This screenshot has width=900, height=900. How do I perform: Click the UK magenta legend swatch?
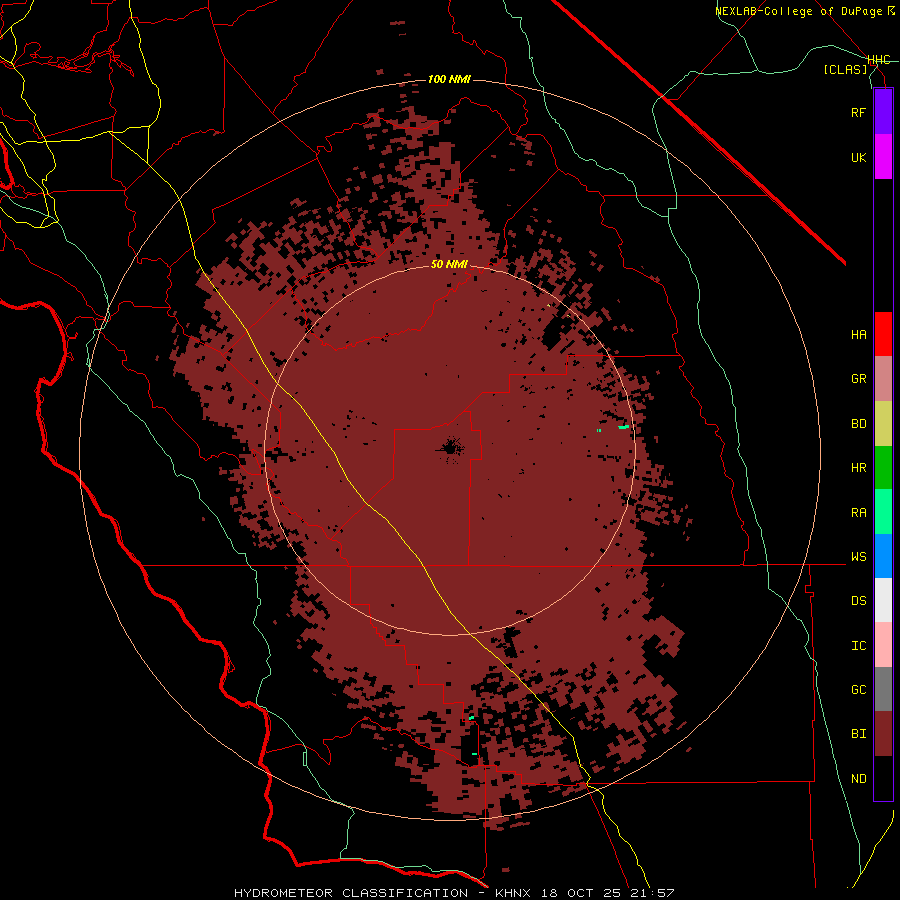coord(883,157)
